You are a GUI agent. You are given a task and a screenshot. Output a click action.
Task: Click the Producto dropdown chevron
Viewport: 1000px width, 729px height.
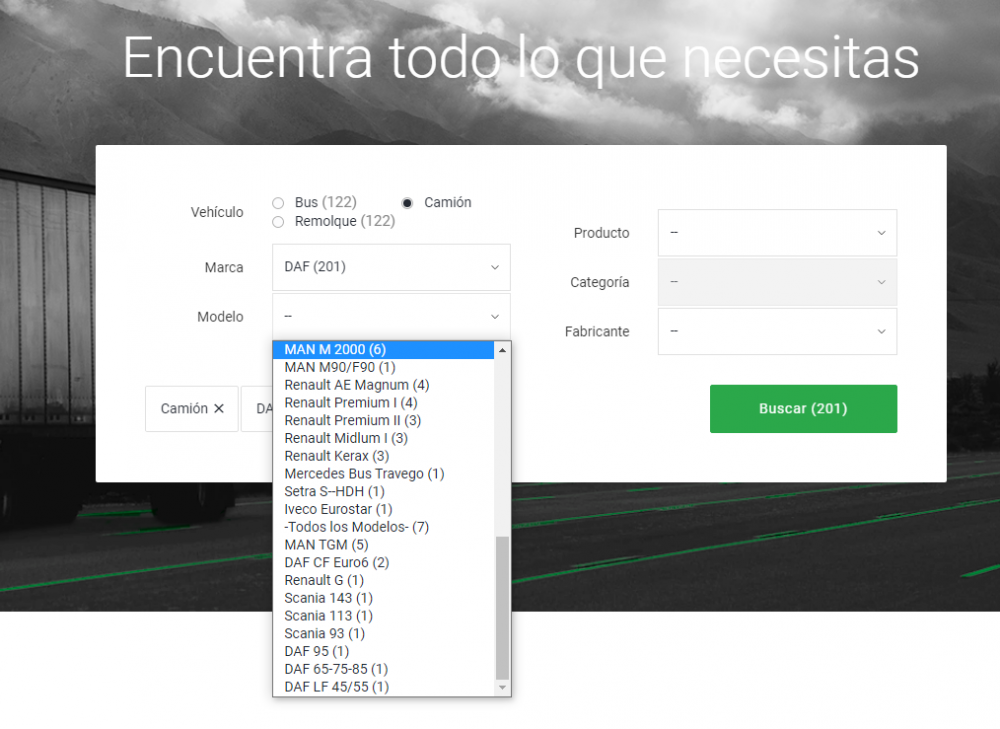(881, 232)
